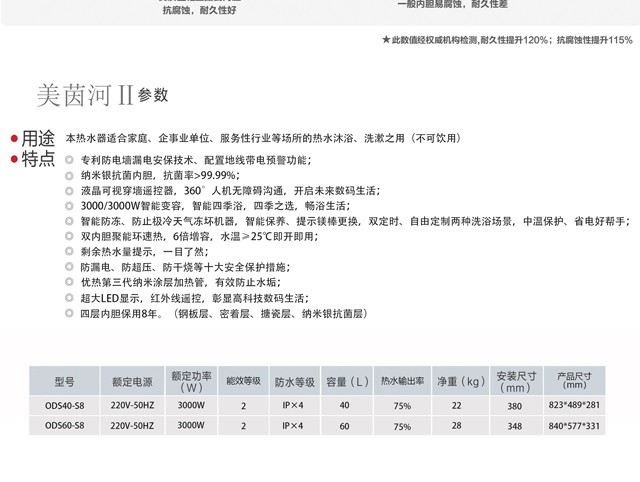
Task: Click the line 超大LED显示，红外线遥控
Action: coord(195,298)
